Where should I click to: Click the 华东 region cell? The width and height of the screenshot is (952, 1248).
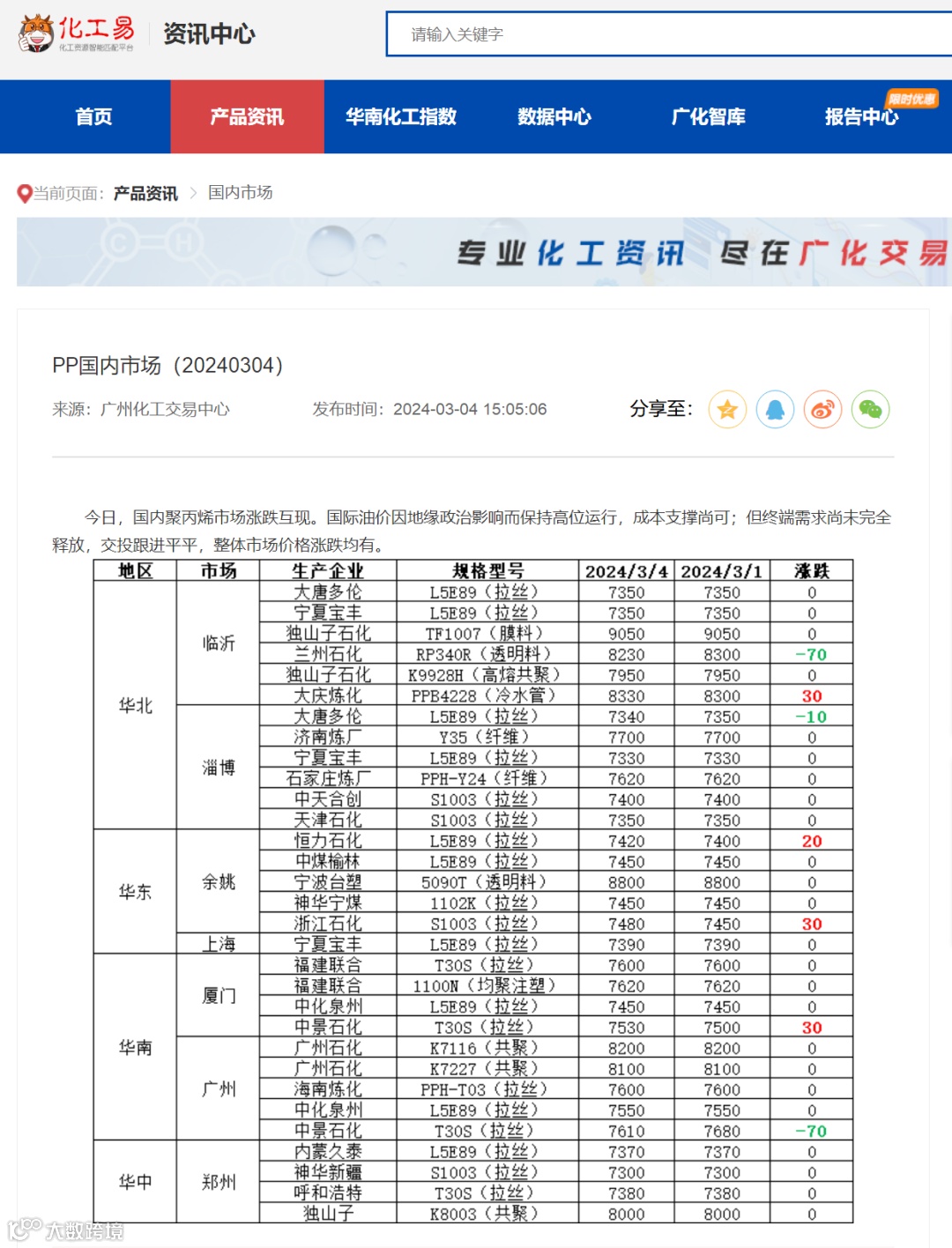[136, 892]
